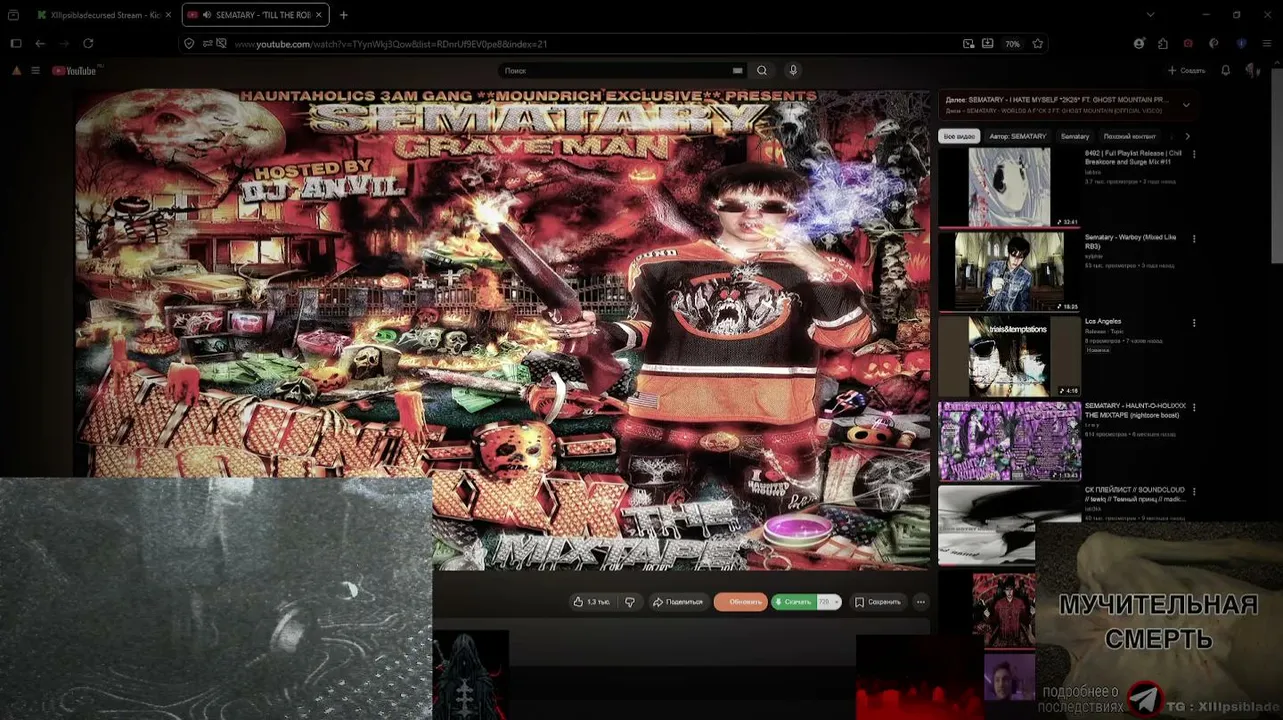Viewport: 1283px width, 720px height.
Task: Open the Los Angeles video title
Action: click(x=1103, y=321)
